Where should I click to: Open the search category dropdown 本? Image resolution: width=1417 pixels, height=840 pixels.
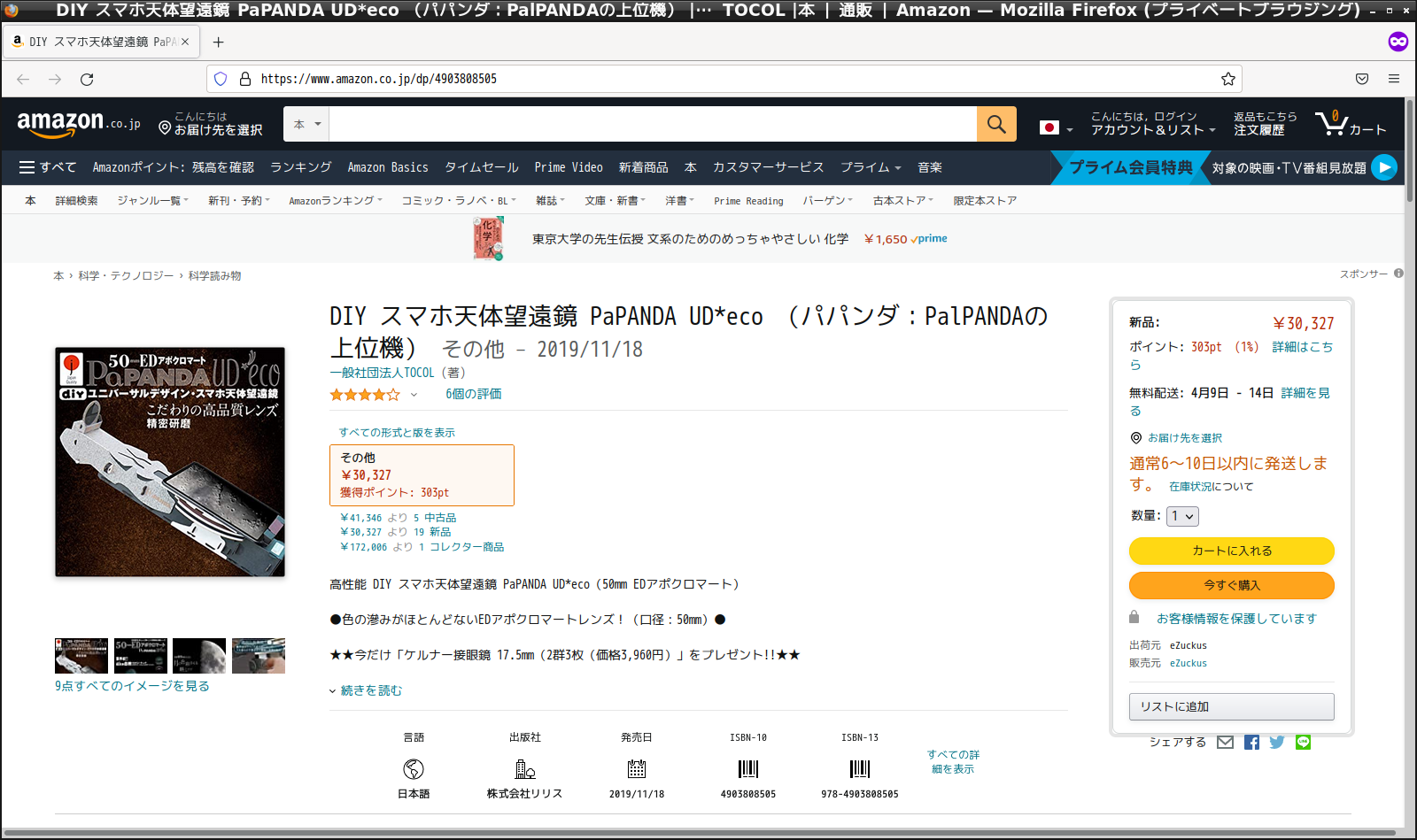[x=306, y=124]
